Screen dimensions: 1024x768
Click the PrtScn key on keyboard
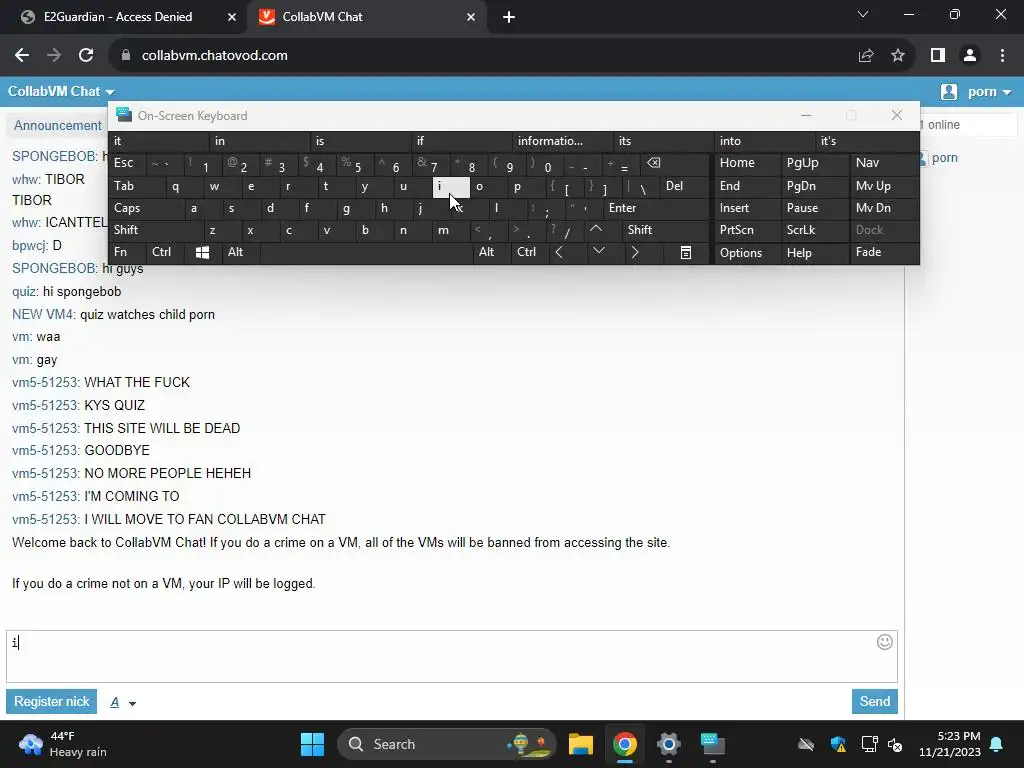(747, 230)
